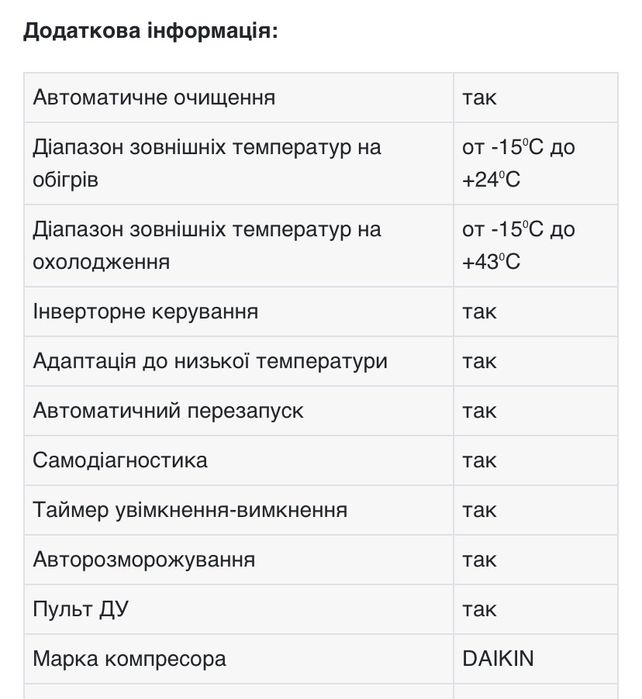Select the "Самодіагностика" row label
The image size is (642, 699).
click(120, 460)
